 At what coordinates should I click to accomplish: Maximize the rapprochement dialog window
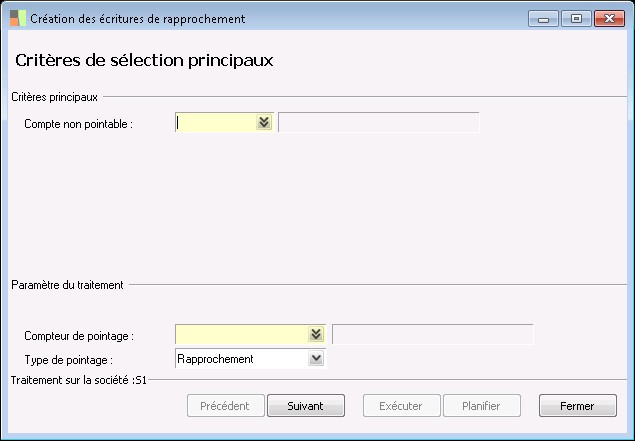[x=576, y=18]
